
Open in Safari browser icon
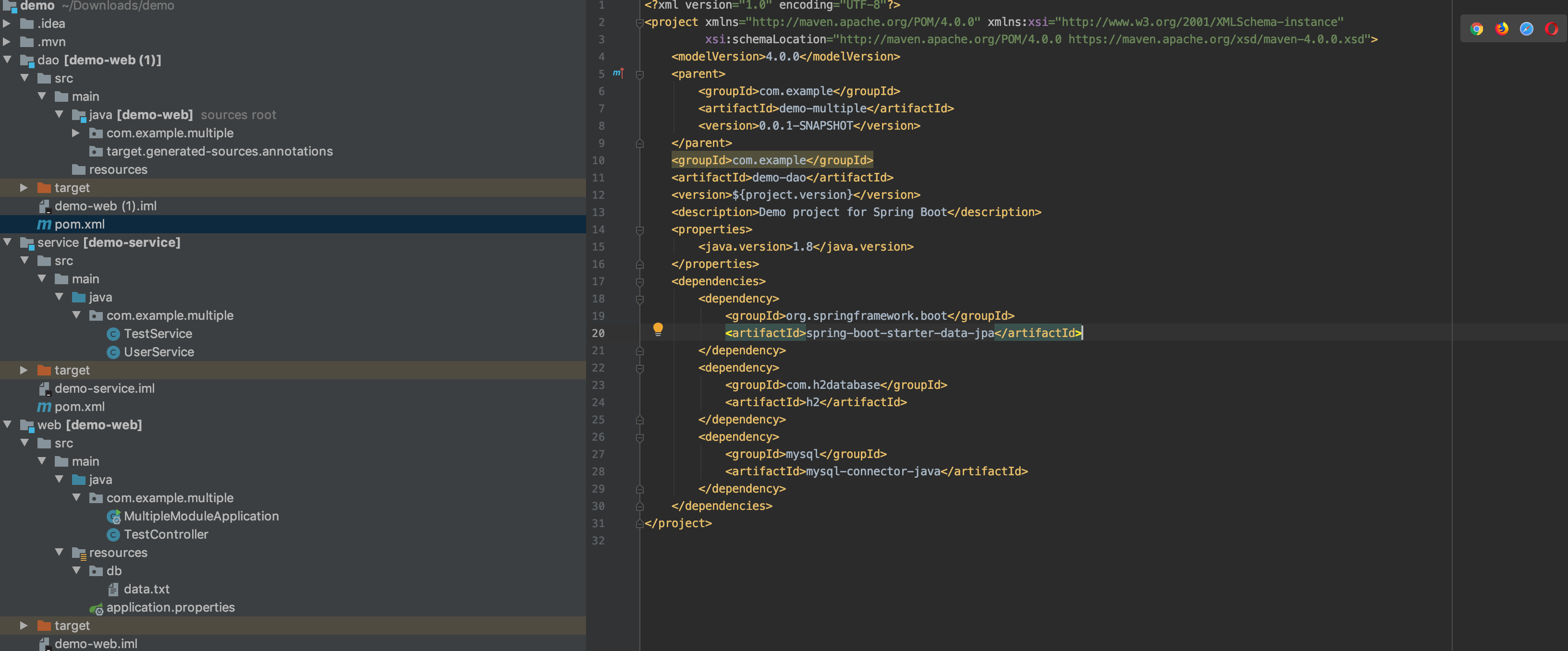(x=1526, y=29)
